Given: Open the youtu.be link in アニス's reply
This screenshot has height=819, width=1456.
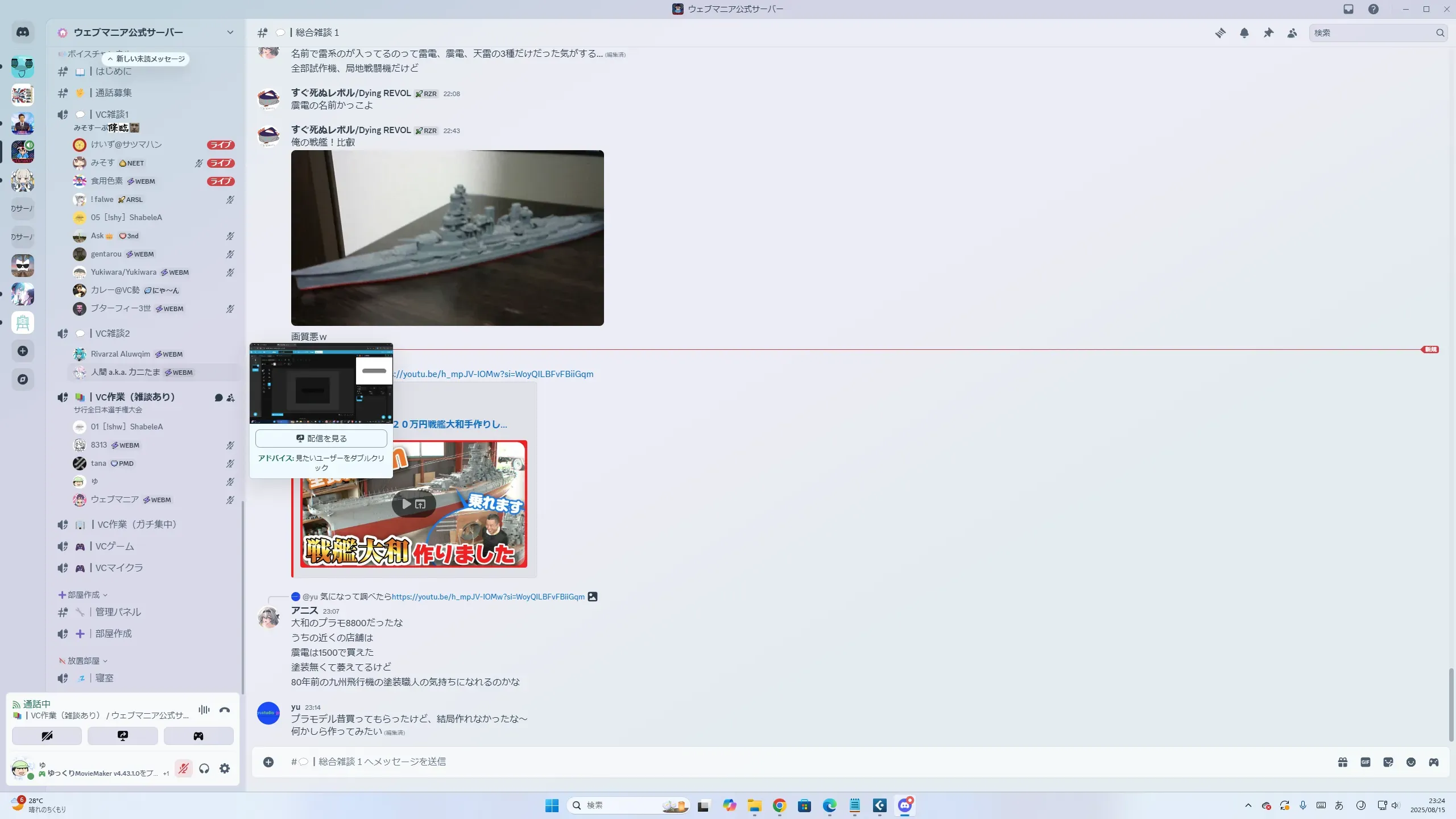Looking at the screenshot, I should 488,597.
